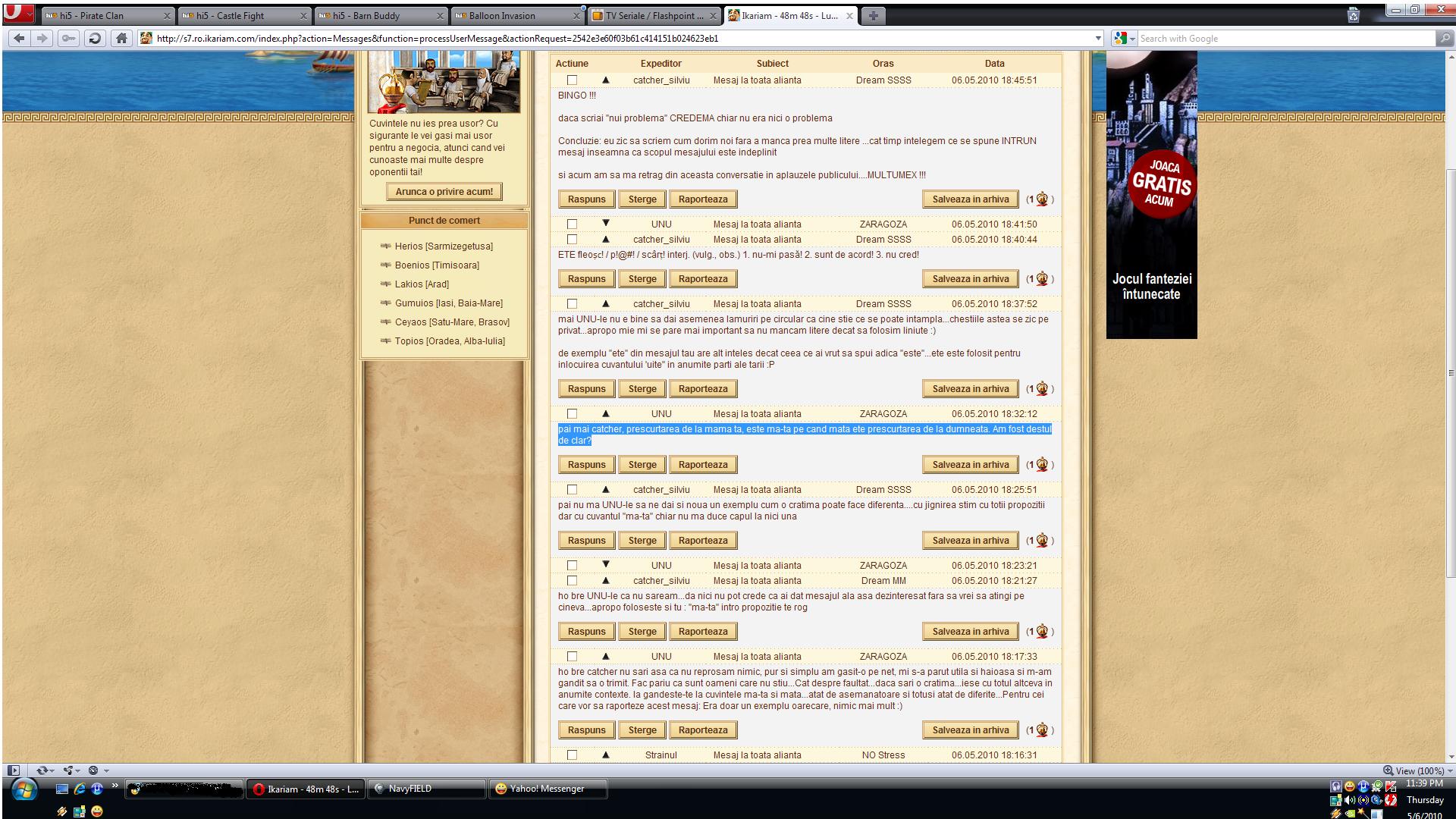1456x819 pixels.
Task: Click the back navigation arrow
Action: click(x=19, y=39)
